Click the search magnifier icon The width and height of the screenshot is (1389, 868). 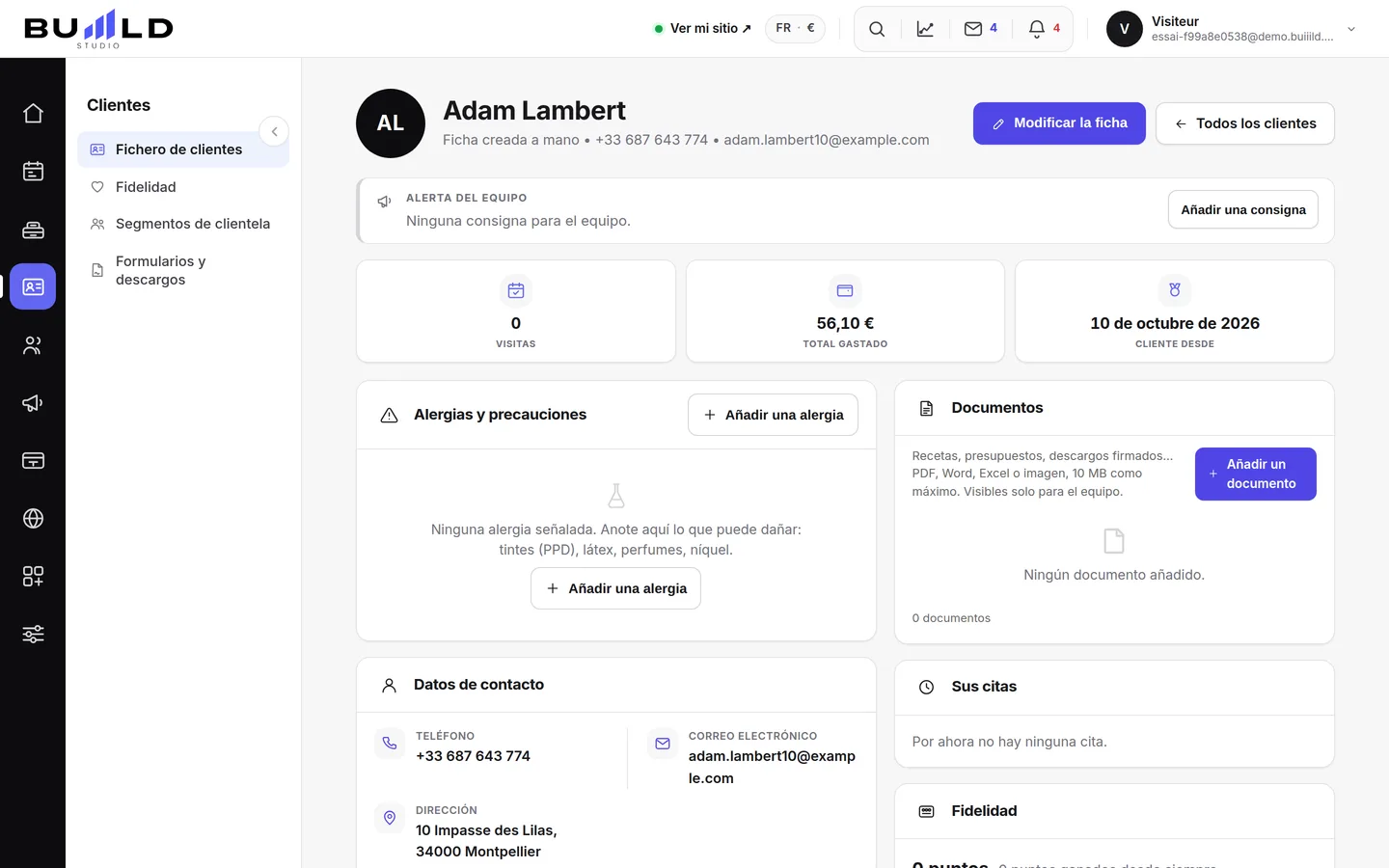877,29
